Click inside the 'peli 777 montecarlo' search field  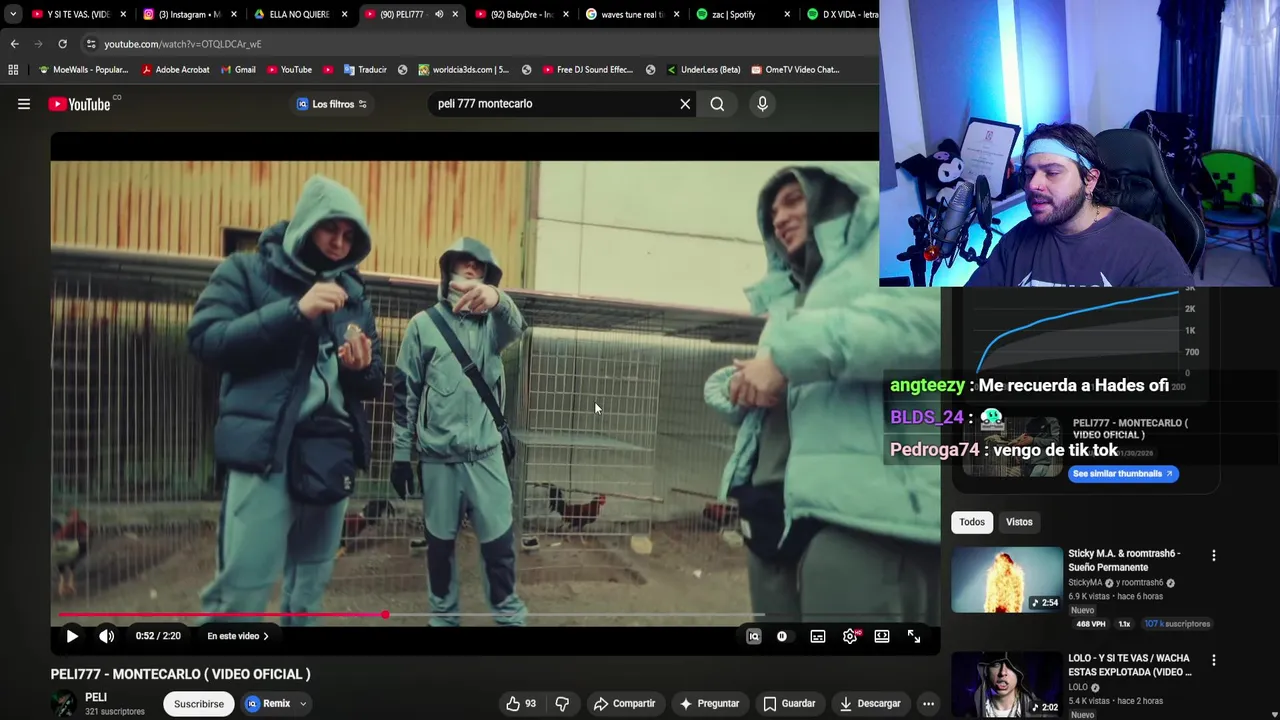[555, 104]
